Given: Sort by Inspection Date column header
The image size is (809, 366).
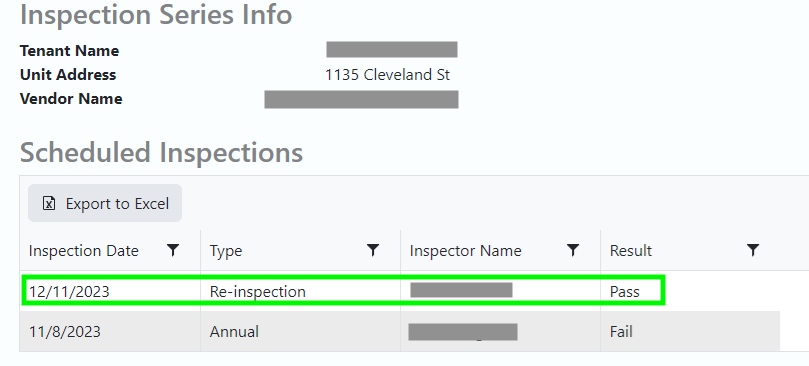Looking at the screenshot, I should (x=84, y=251).
